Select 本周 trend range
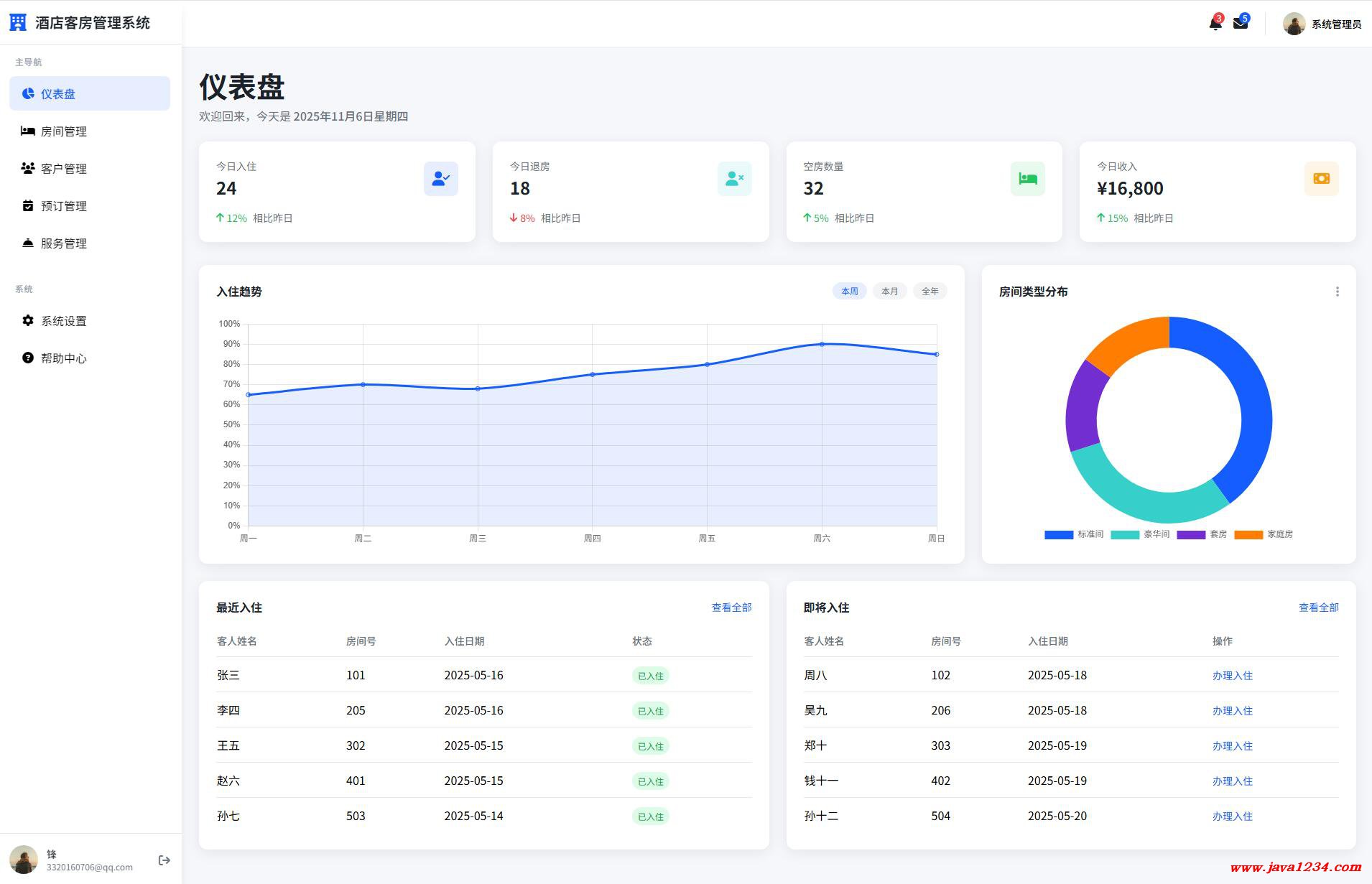Viewport: 1372px width, 884px height. (x=849, y=292)
